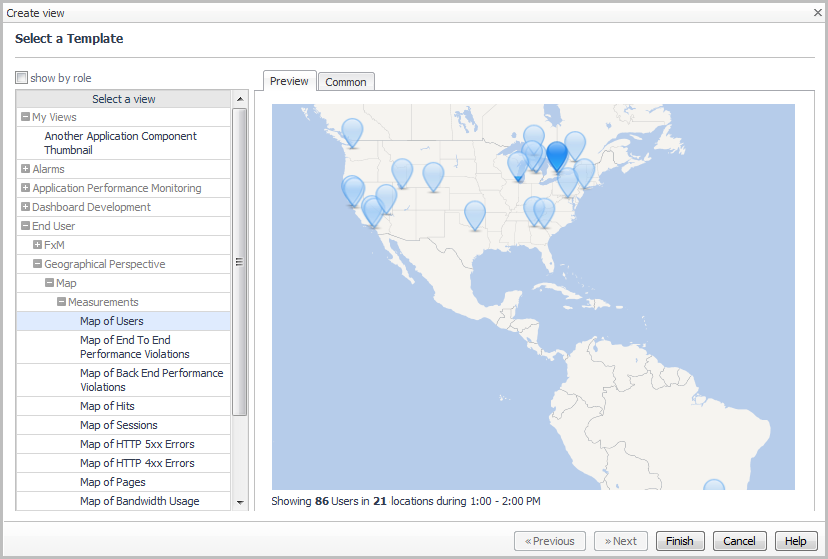Choose Map of Back End Performance Violations
Viewport: 828px width, 559px height.
[124, 380]
